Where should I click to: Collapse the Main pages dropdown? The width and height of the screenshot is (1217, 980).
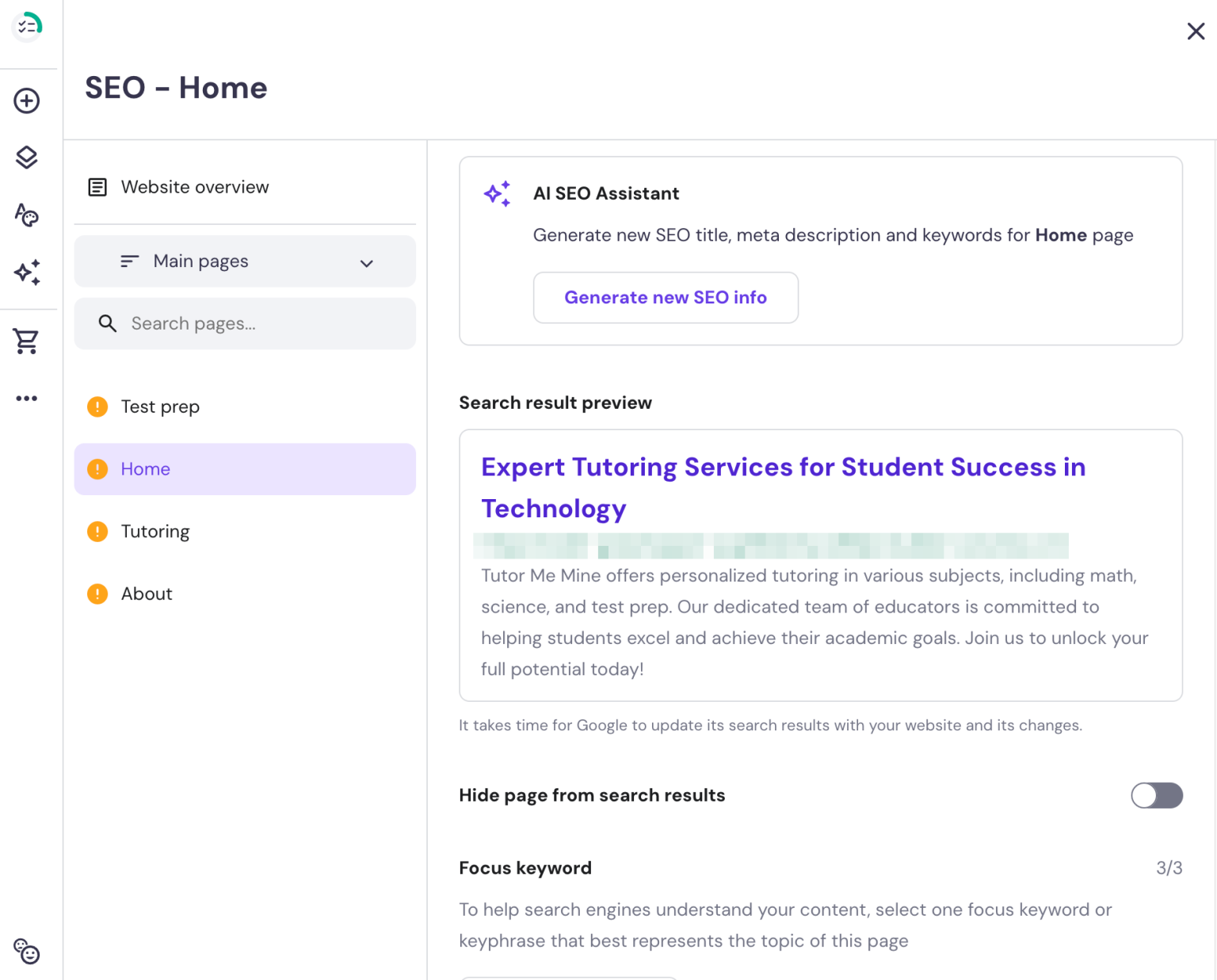click(366, 262)
